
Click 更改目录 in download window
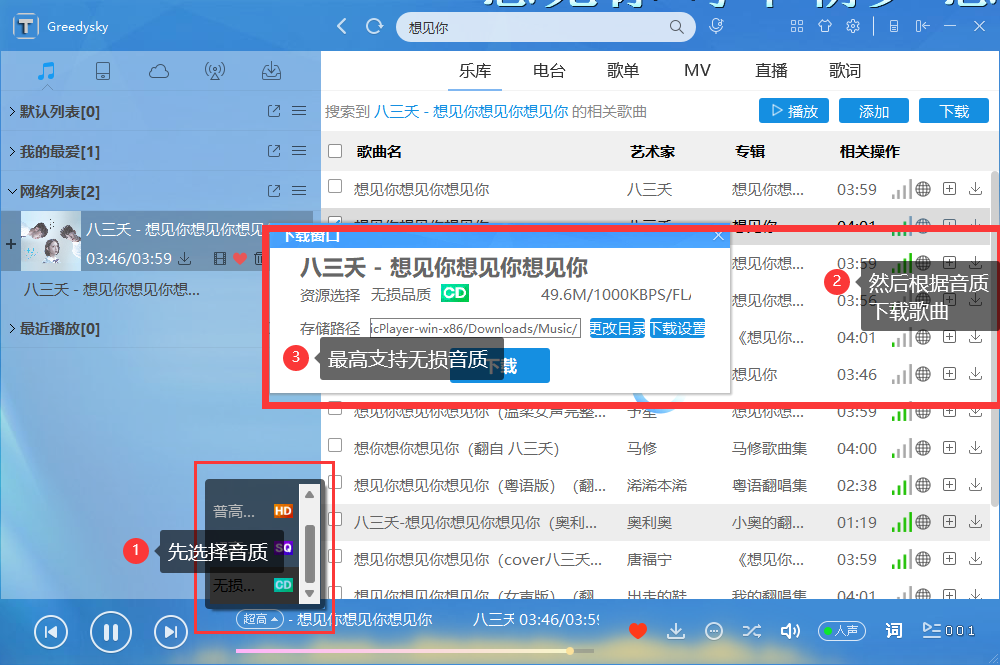tap(617, 328)
